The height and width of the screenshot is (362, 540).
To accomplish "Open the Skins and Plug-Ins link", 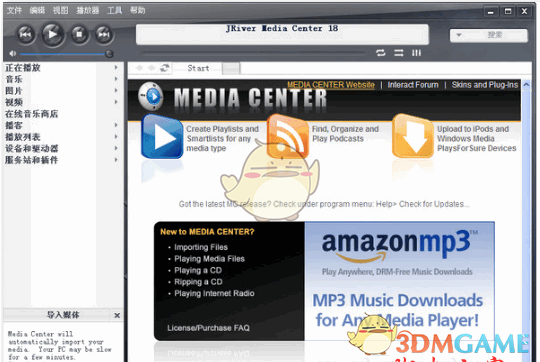I will coord(485,85).
